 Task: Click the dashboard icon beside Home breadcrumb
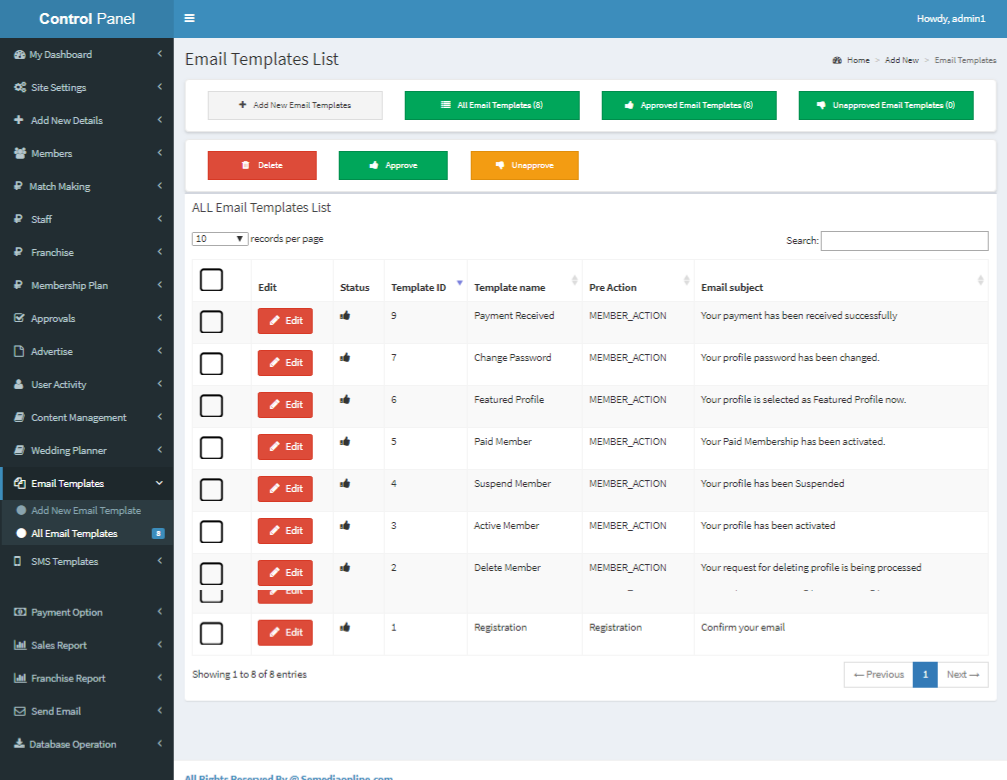tap(837, 60)
